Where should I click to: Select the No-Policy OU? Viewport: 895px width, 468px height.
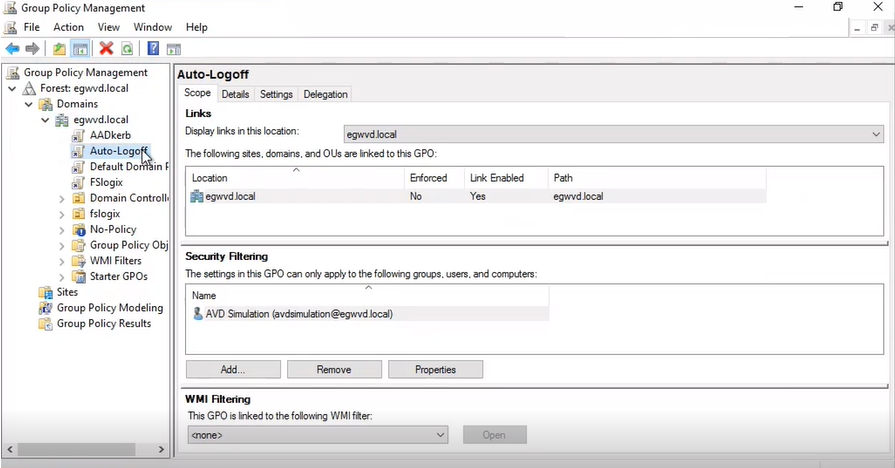113,229
